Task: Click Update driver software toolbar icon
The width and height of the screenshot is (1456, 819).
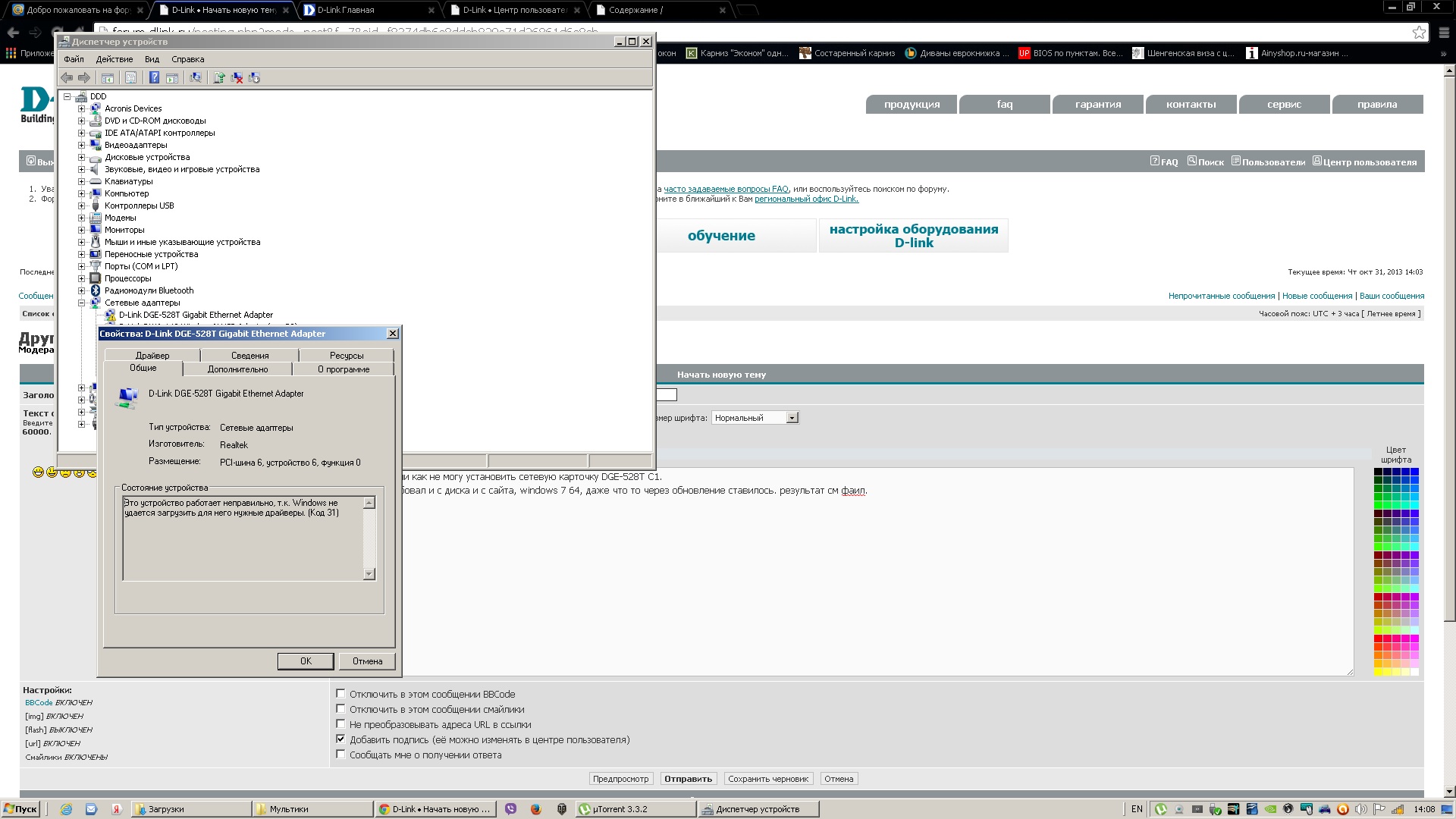Action: coord(219,77)
